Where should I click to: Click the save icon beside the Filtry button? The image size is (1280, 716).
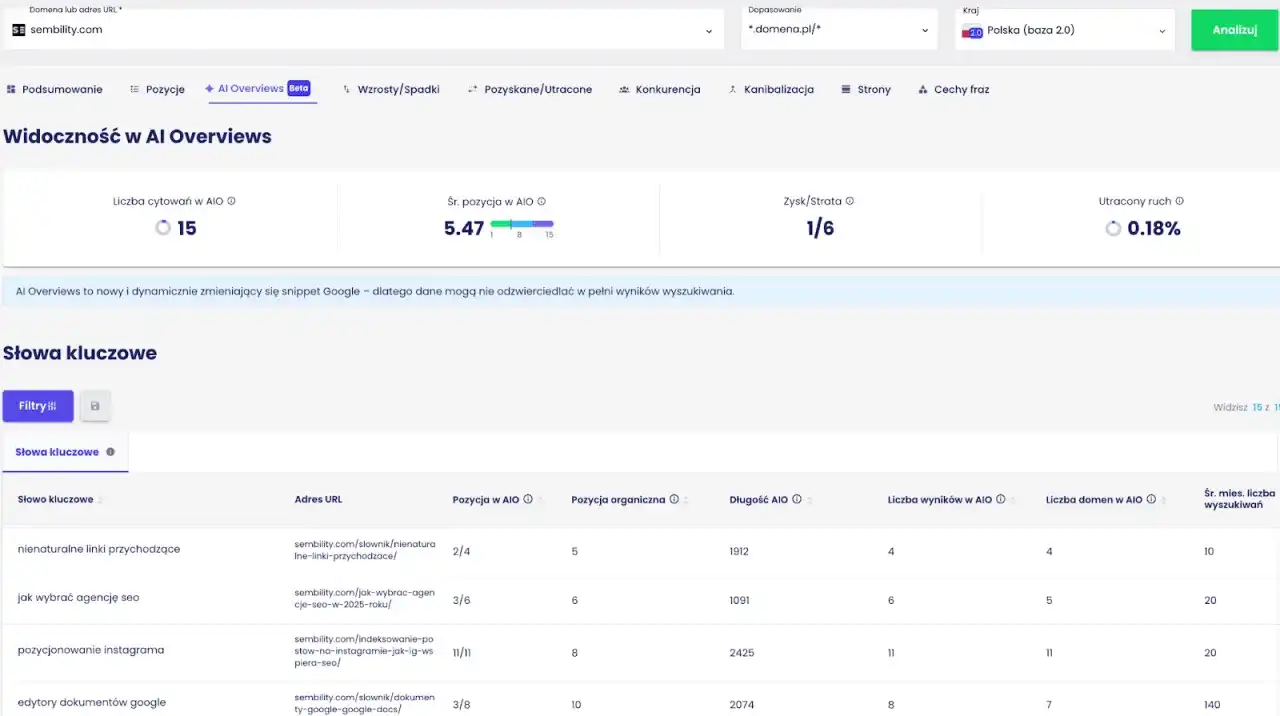tap(95, 406)
